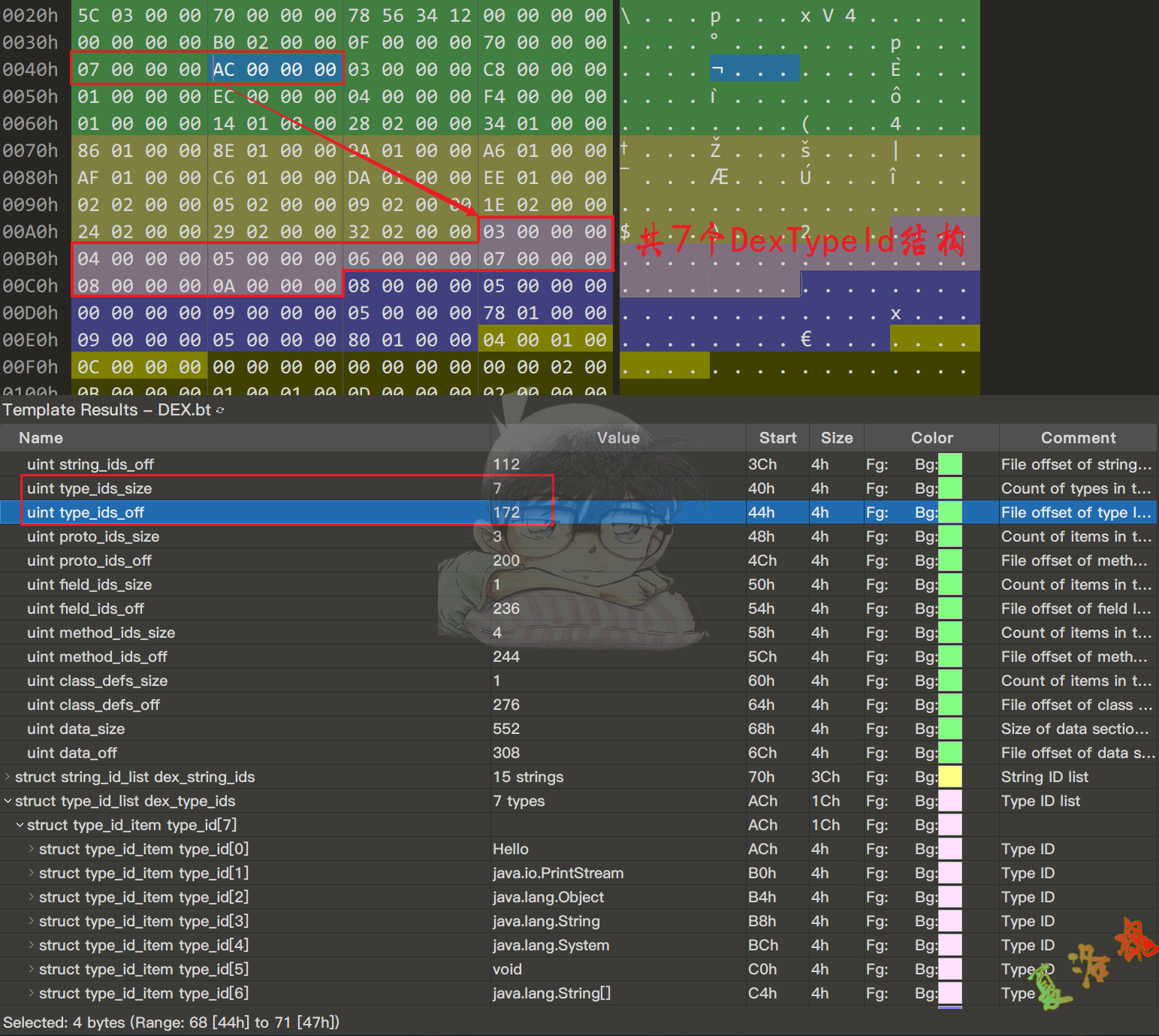Click the Comment column header
This screenshot has height=1036, width=1159.
pyautogui.click(x=1078, y=438)
